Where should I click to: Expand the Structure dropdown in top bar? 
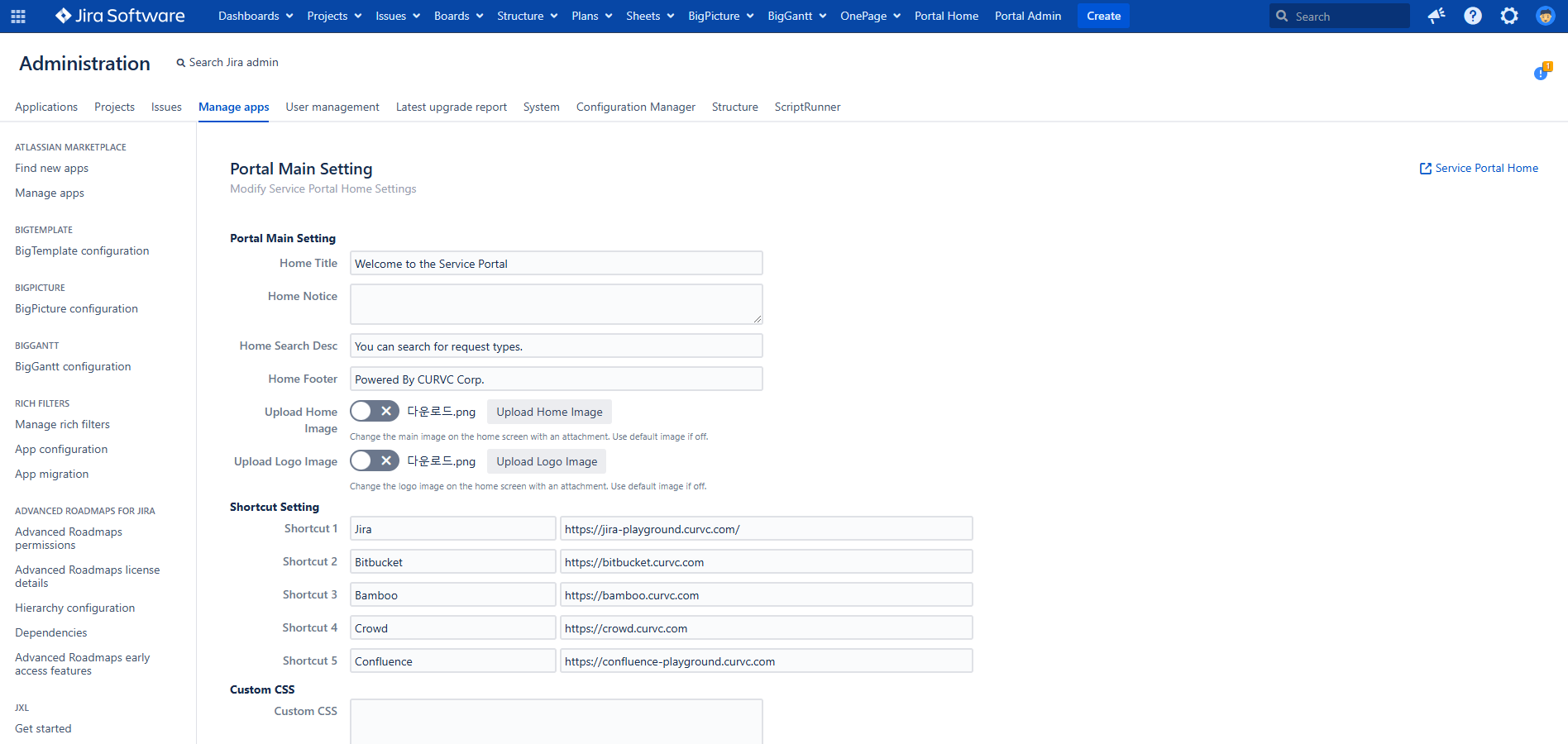tap(528, 16)
